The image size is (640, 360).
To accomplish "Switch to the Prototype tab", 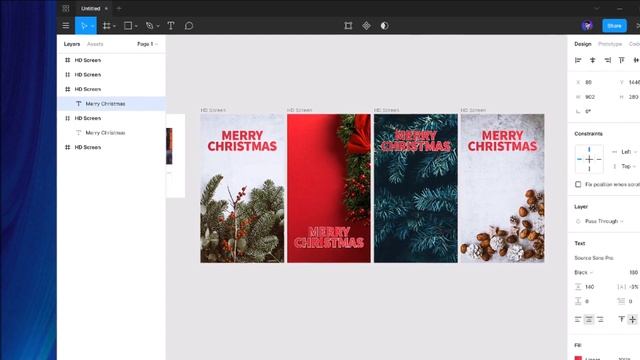I will [610, 44].
